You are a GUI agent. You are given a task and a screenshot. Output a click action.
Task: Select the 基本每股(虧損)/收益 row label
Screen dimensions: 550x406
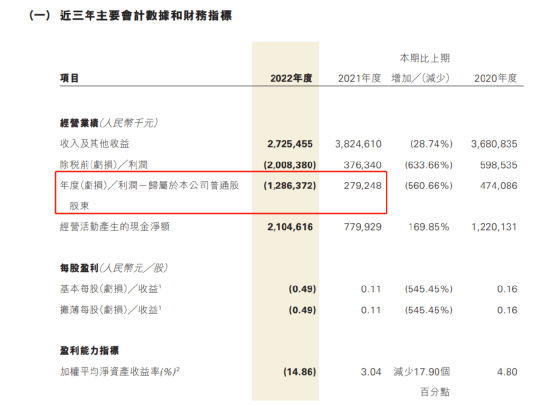coord(110,289)
